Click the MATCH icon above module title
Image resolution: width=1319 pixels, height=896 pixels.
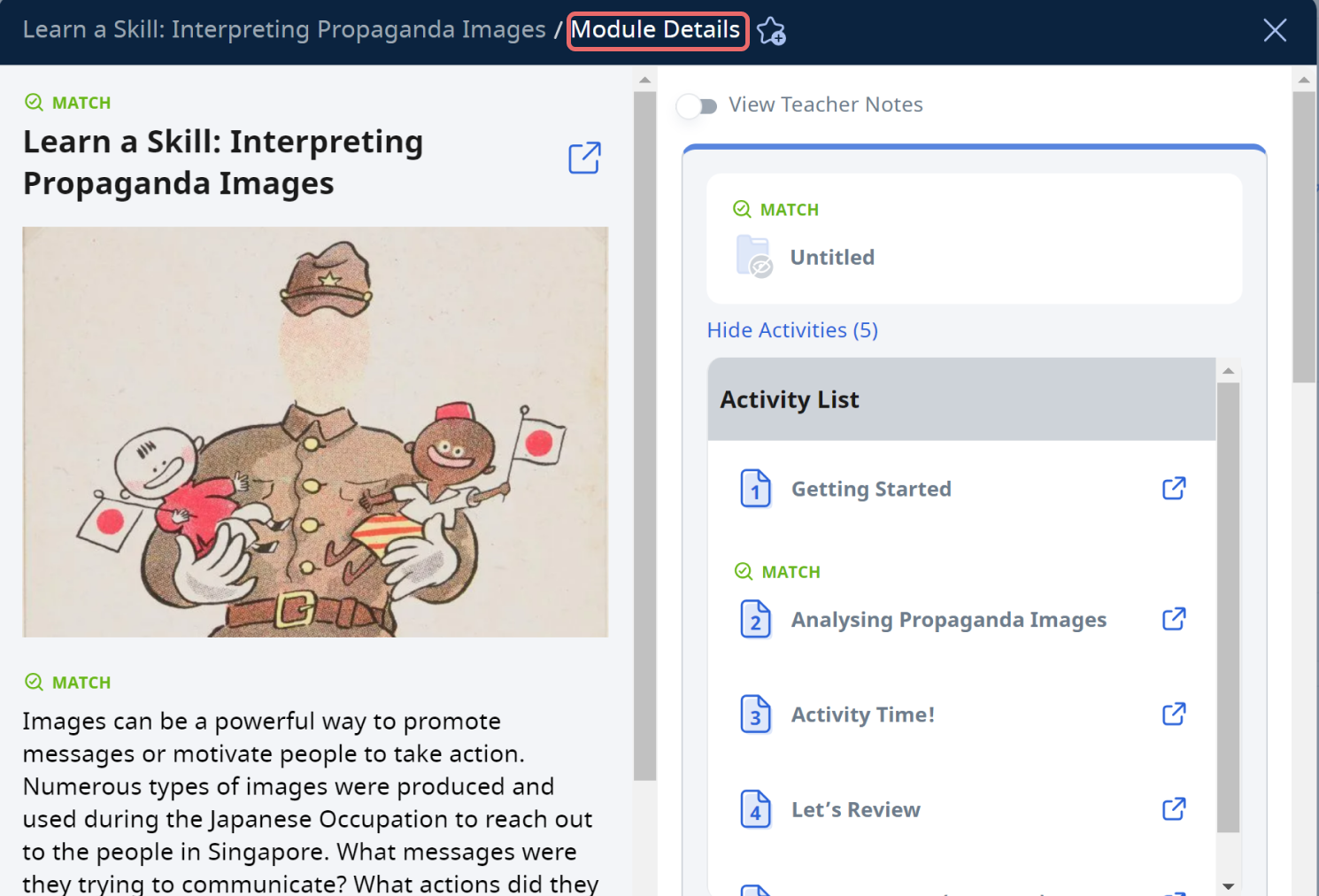pyautogui.click(x=34, y=102)
